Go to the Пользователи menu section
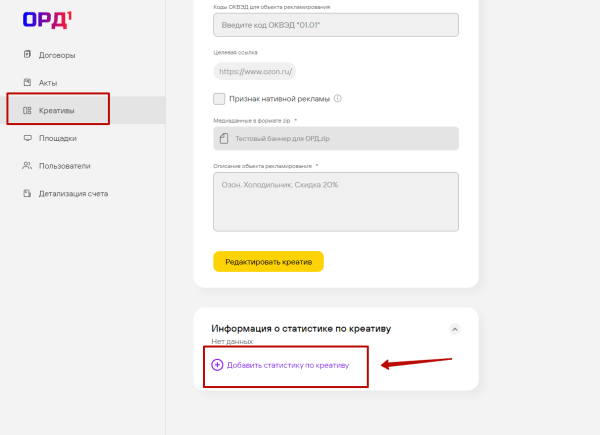 tap(65, 166)
